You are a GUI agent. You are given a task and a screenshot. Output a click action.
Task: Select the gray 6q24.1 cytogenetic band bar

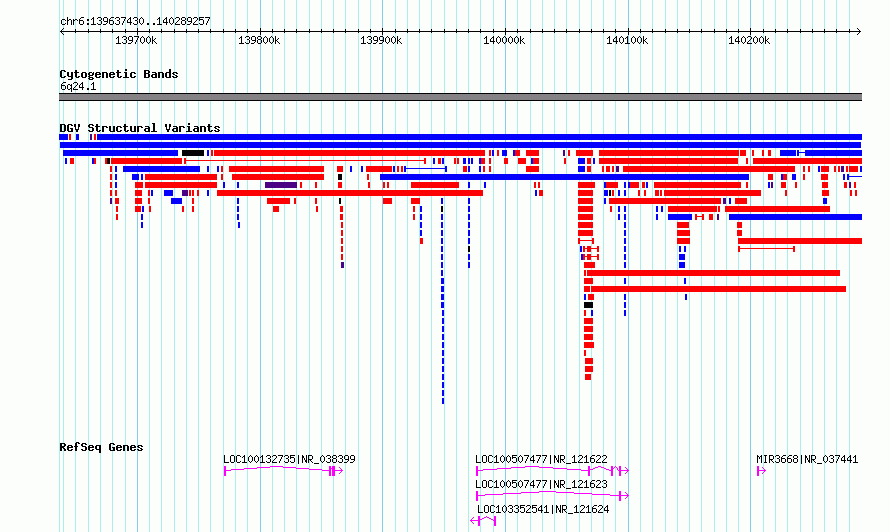460,97
